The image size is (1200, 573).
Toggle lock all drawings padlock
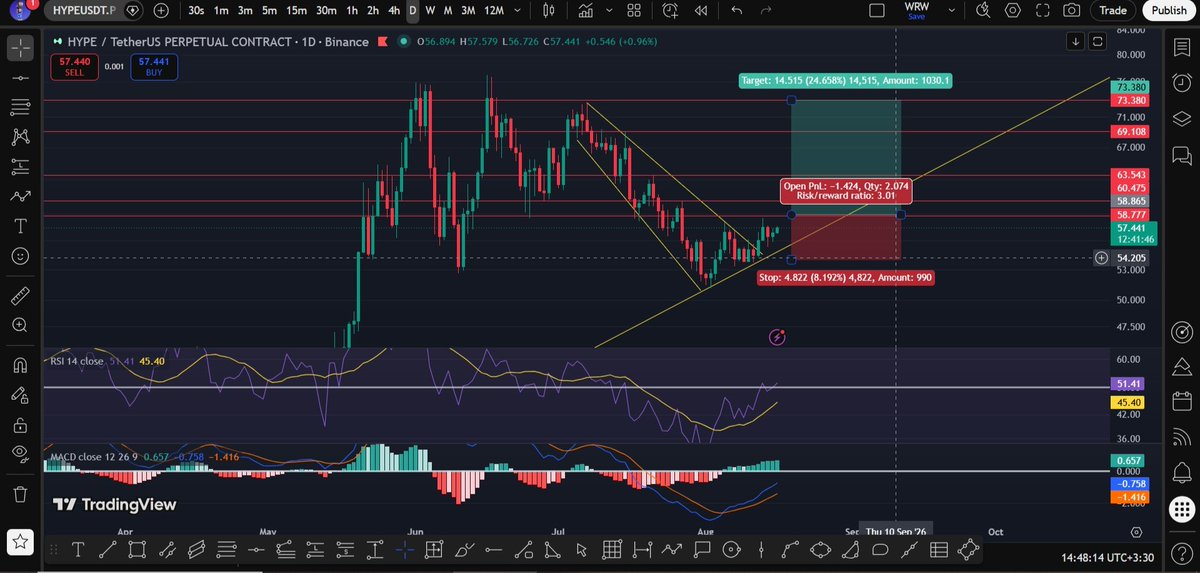20,424
